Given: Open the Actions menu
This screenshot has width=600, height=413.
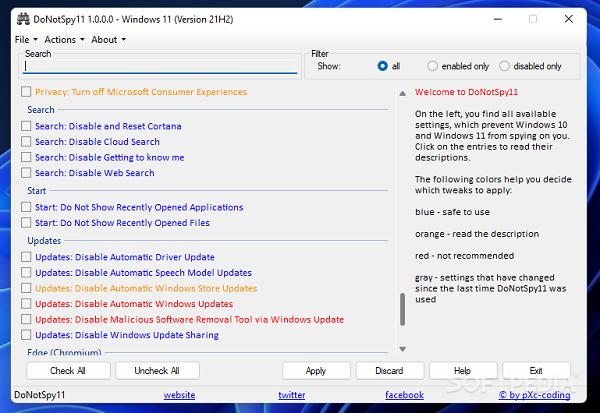Looking at the screenshot, I should 64,39.
